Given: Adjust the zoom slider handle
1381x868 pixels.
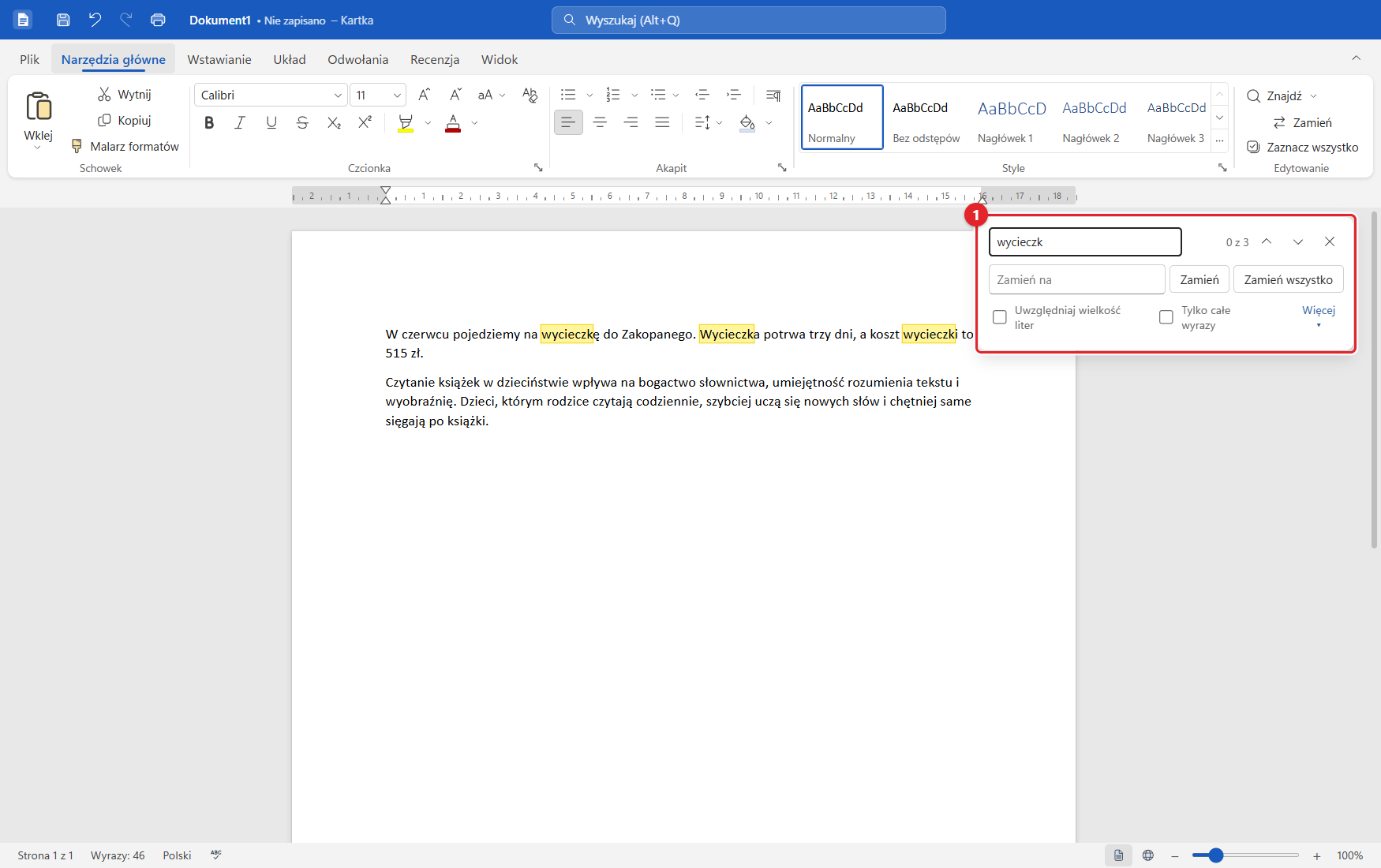Looking at the screenshot, I should (1216, 855).
